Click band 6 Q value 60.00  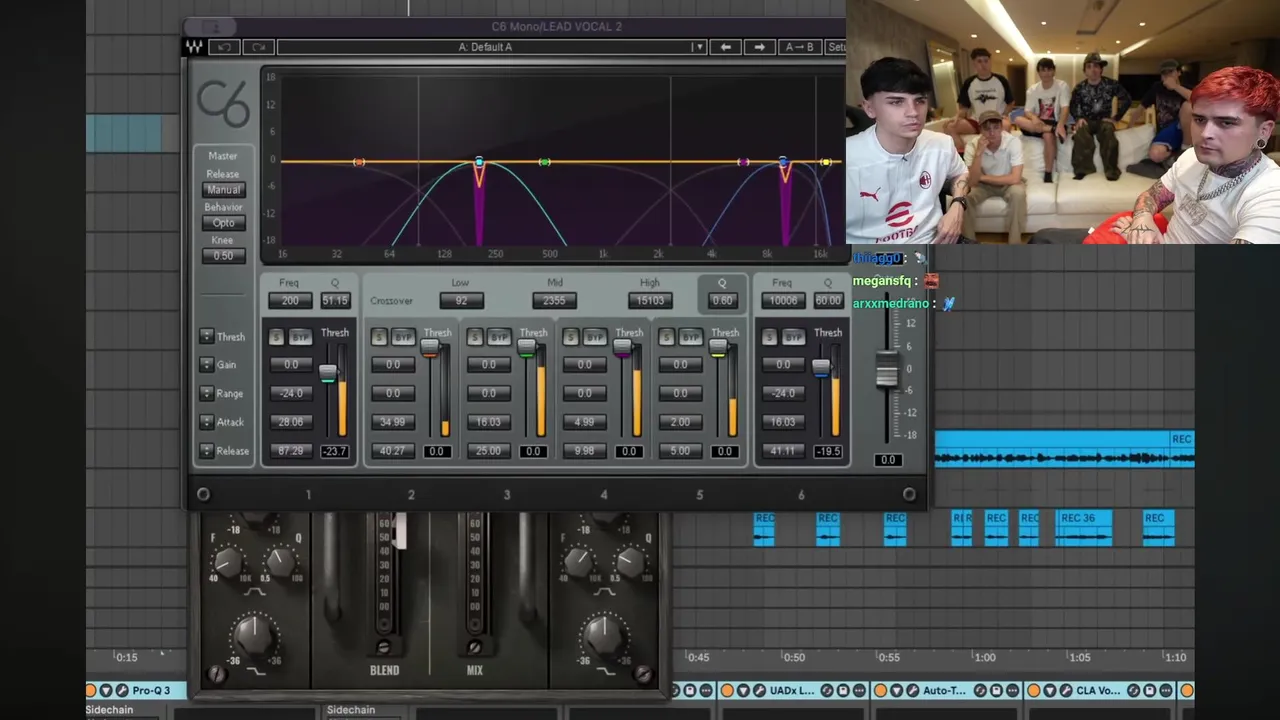(828, 301)
